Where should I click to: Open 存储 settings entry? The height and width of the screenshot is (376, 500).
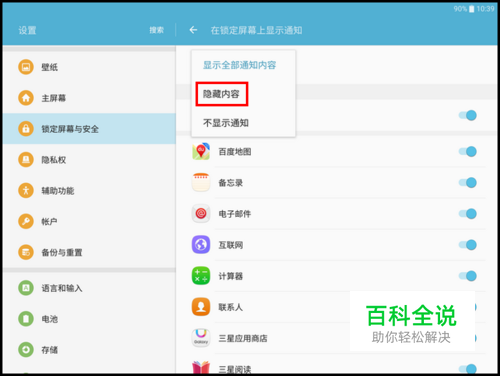coord(89,350)
